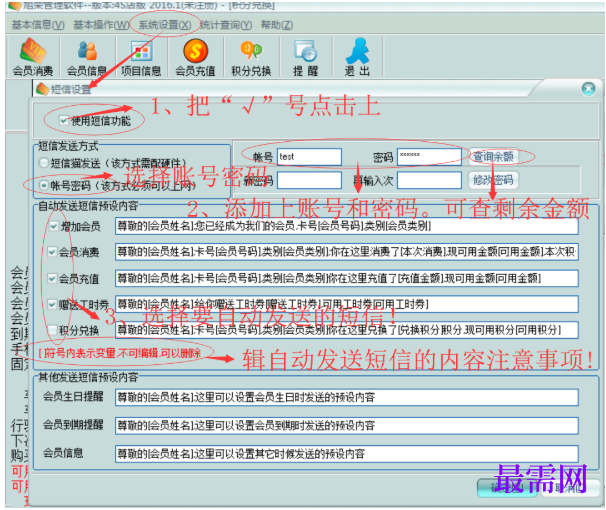
Task: Click the 退出 exit figure icon
Action: [x=357, y=57]
